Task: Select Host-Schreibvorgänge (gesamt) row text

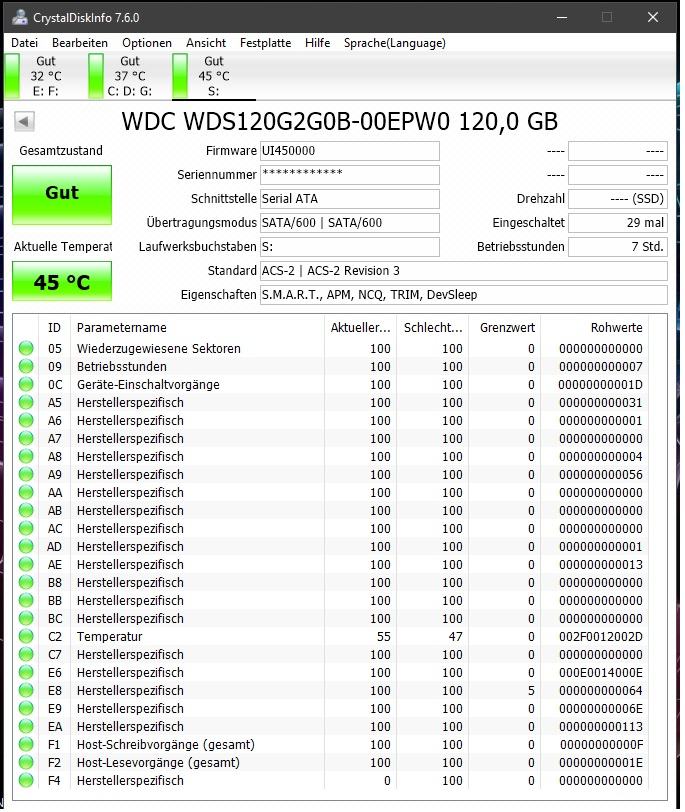Action: tap(166, 745)
